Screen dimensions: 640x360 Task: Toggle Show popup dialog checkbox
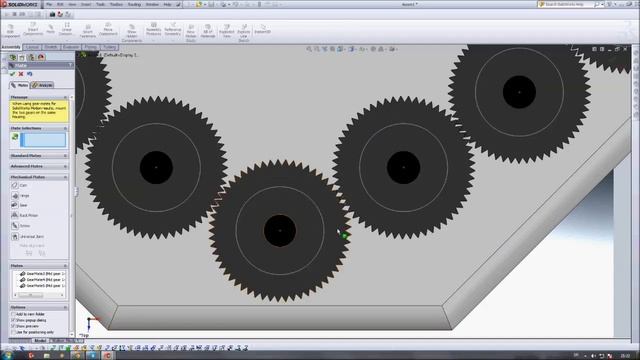[x=13, y=320]
